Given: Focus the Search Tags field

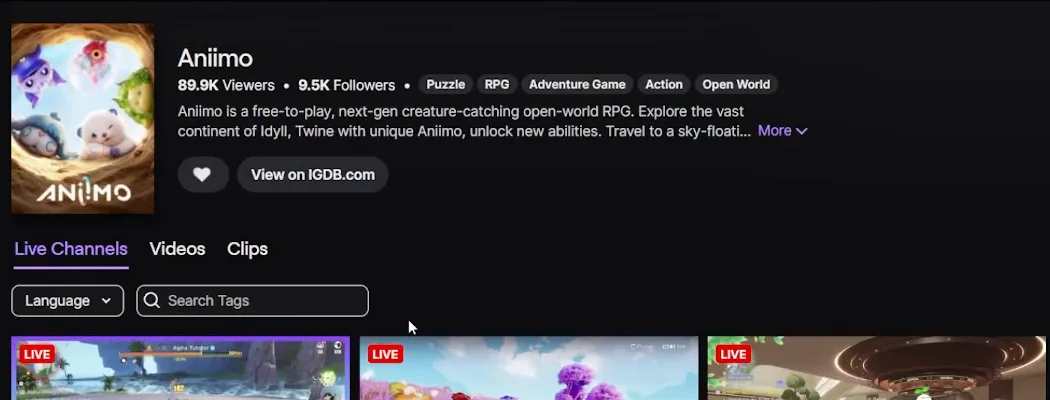Looking at the screenshot, I should click(252, 301).
